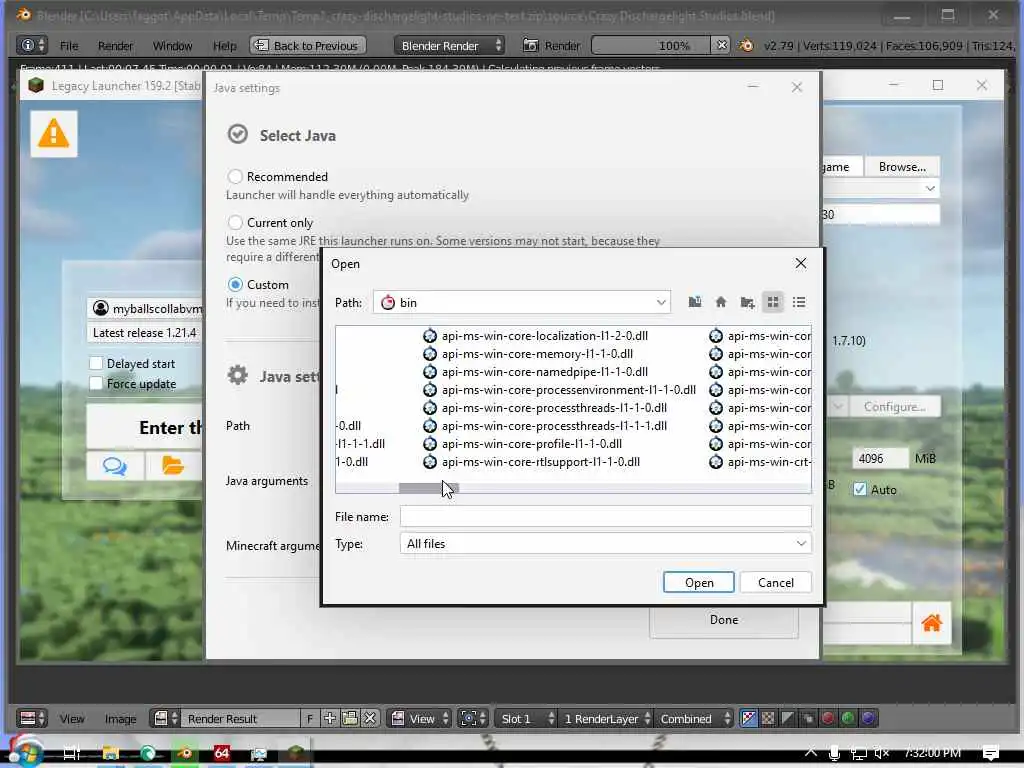Screen dimensions: 1024x768
Task: Select the Custom Java radio button
Action: click(x=235, y=285)
